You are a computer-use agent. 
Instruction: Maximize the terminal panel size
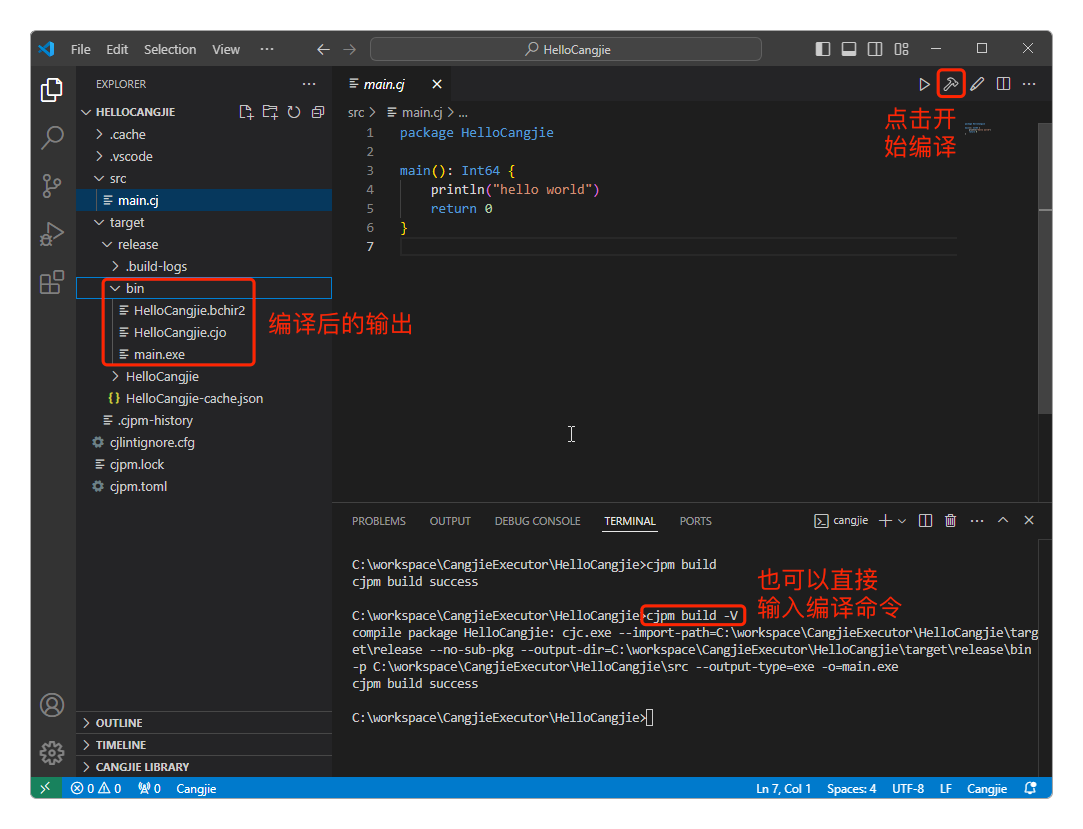pyautogui.click(x=1003, y=520)
